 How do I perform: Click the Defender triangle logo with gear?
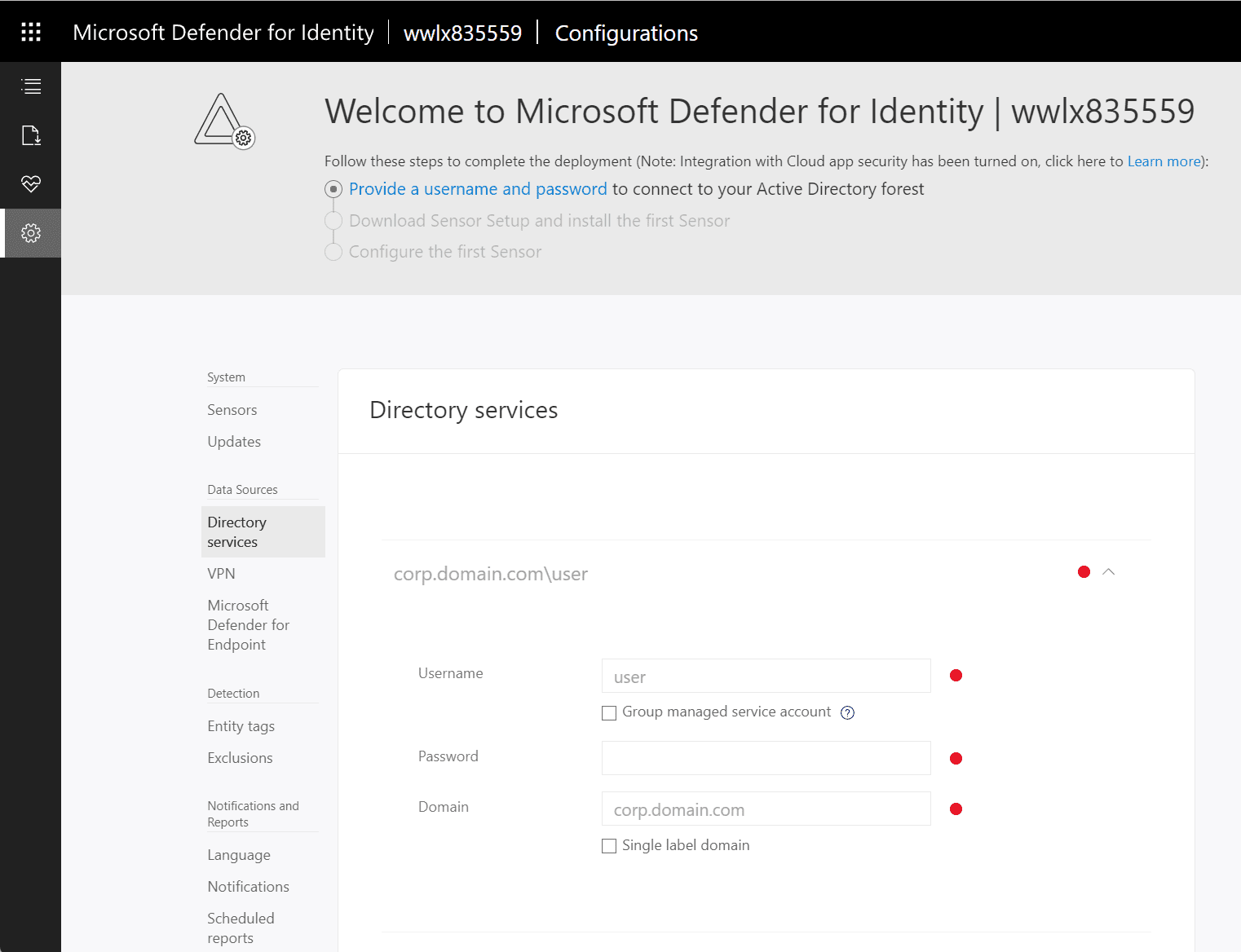pos(224,121)
